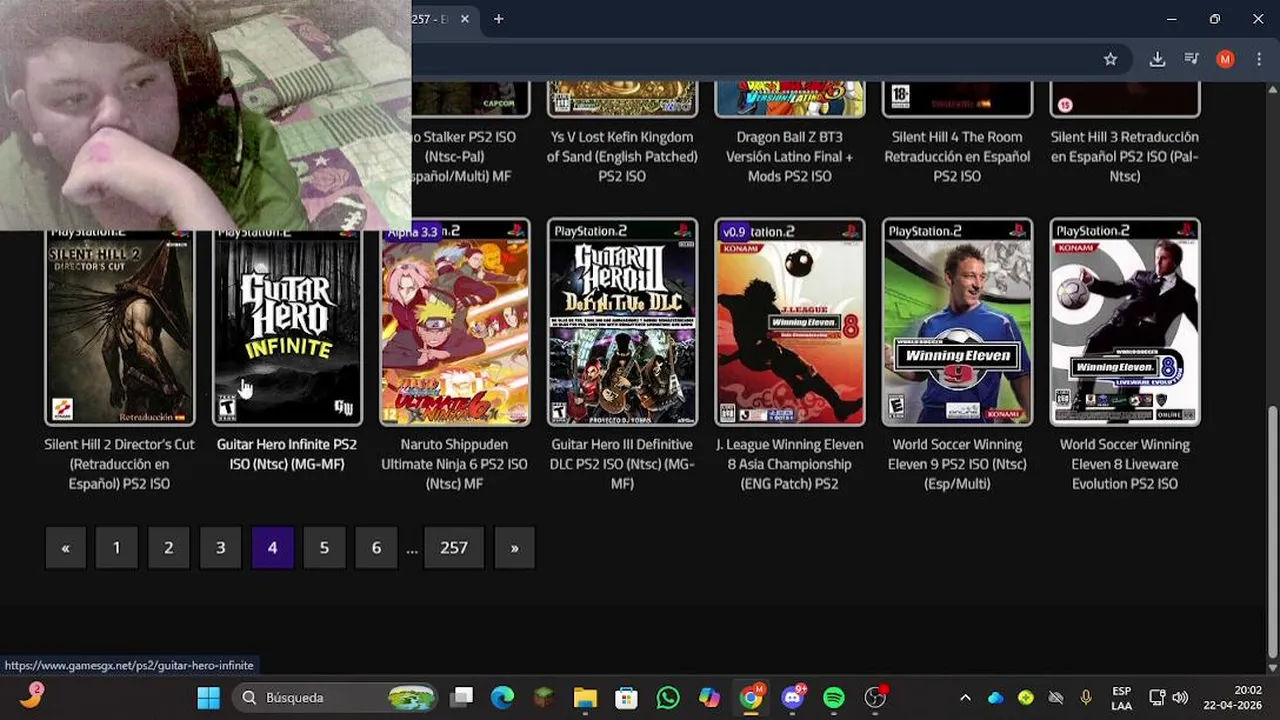Open Copilot icon on taskbar

coord(709,697)
